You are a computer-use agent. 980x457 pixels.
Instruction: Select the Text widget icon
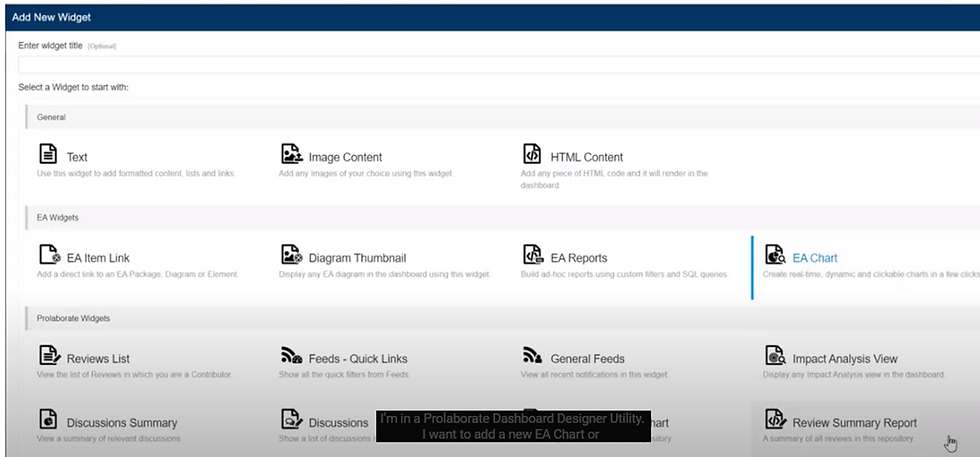pos(48,154)
